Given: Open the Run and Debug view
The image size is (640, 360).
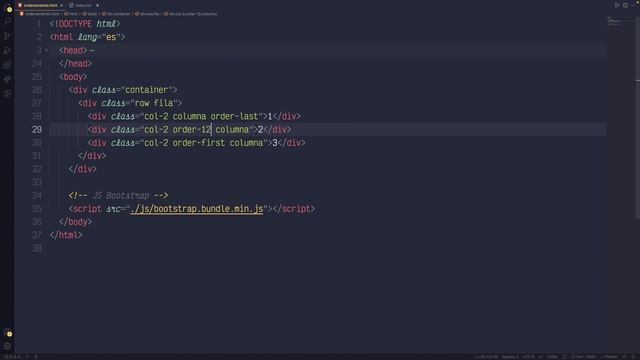Looking at the screenshot, I should point(7,51).
